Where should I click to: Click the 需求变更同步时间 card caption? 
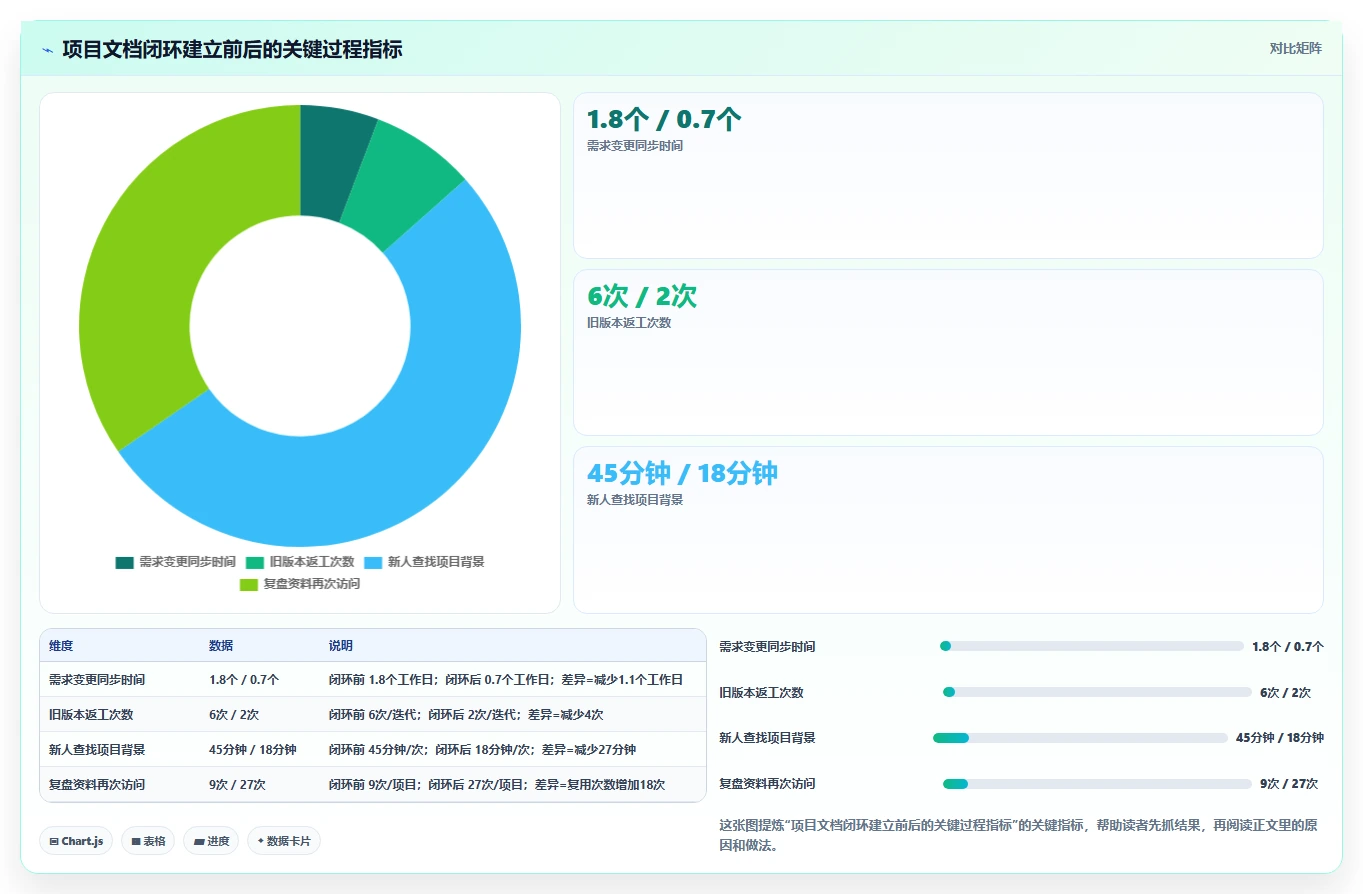coord(635,146)
